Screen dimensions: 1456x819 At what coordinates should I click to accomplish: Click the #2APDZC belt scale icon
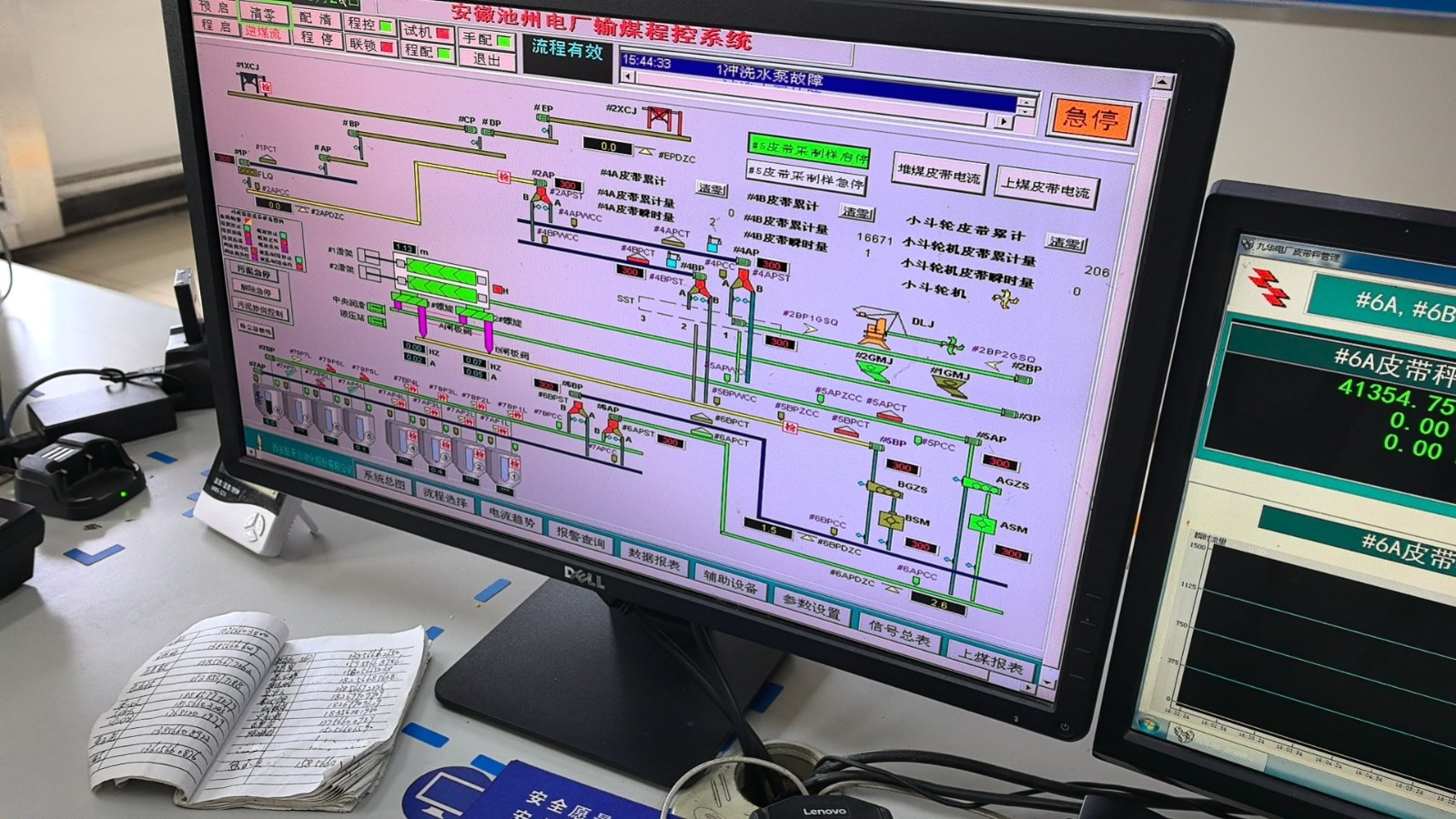point(303,210)
